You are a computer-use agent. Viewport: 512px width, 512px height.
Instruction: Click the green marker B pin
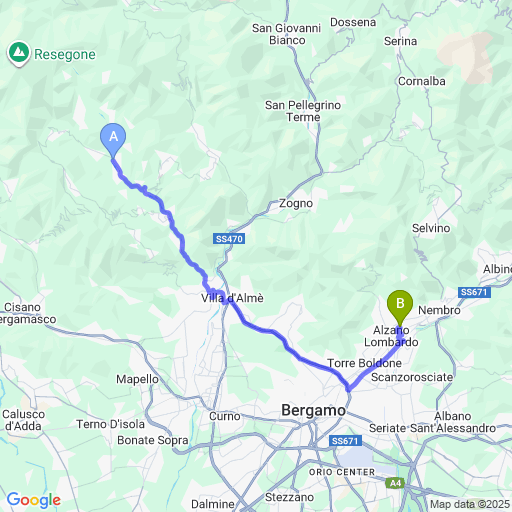pyautogui.click(x=400, y=307)
